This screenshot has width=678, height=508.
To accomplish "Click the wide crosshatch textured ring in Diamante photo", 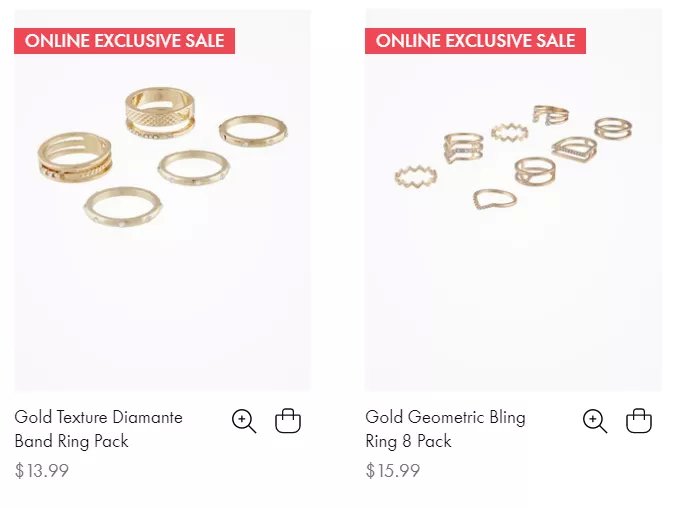I will (x=160, y=112).
